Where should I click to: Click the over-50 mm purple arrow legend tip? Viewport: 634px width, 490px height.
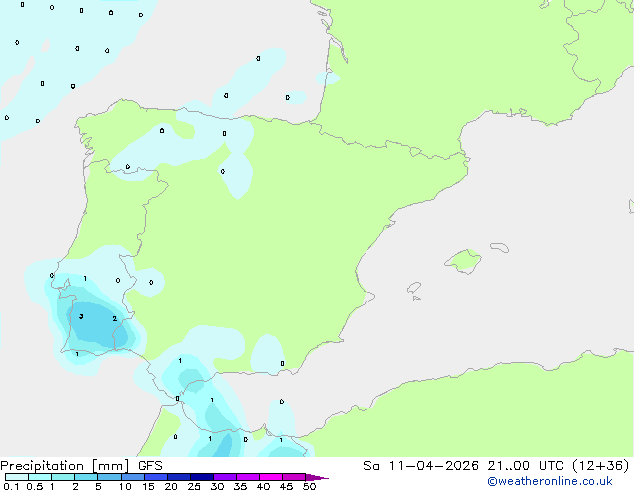click(317, 477)
